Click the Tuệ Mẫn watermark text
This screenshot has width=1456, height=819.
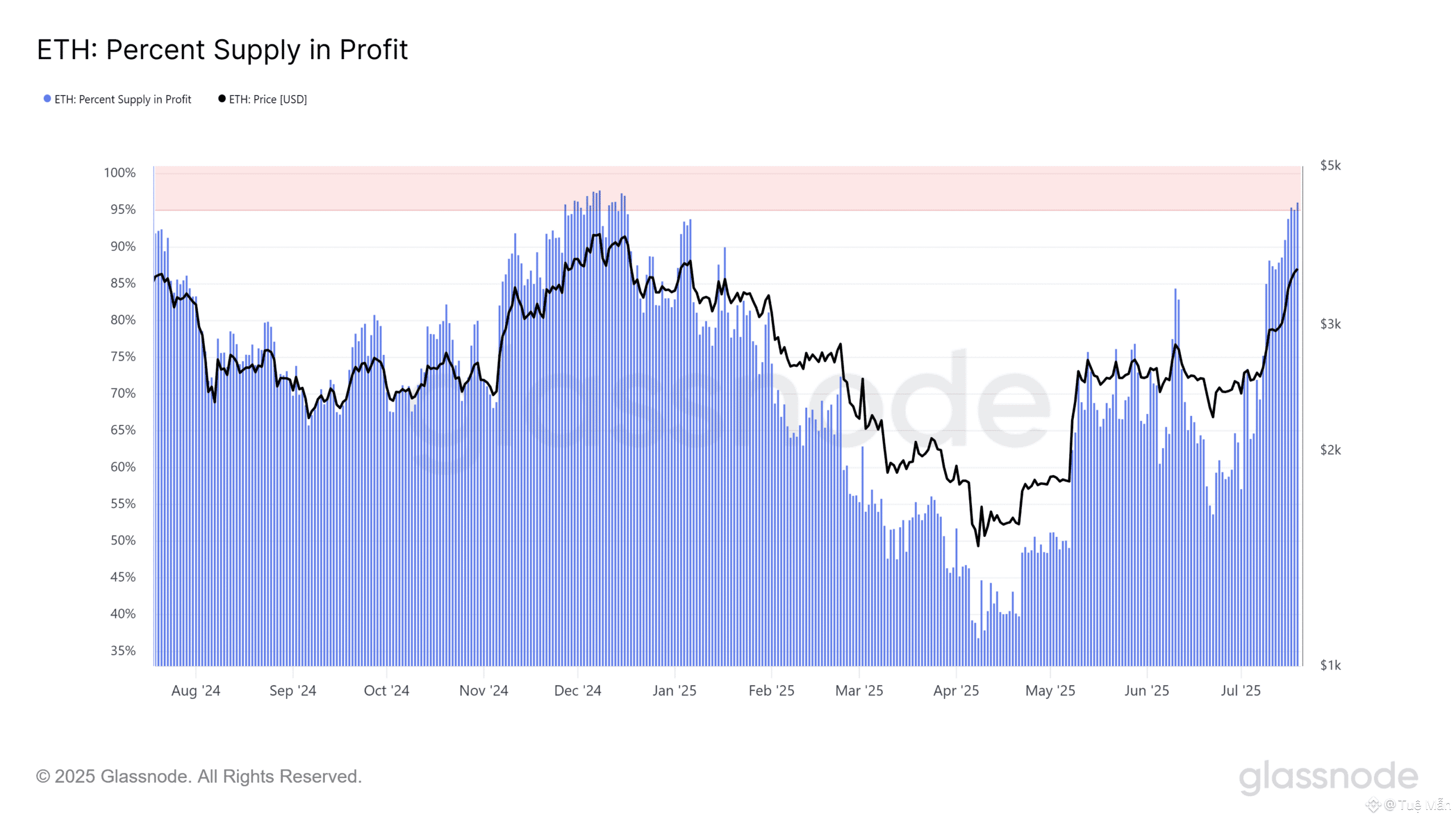tap(1424, 805)
